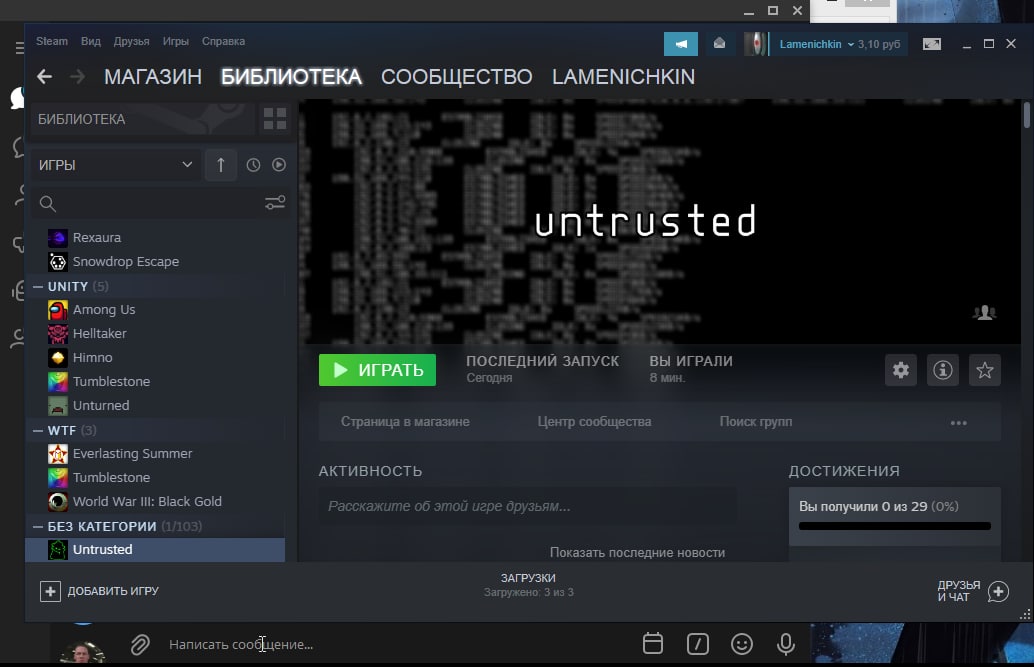The image size is (1034, 667).
Task: Click the БИБЛИОТЕКА home header
Action: (x=142, y=119)
